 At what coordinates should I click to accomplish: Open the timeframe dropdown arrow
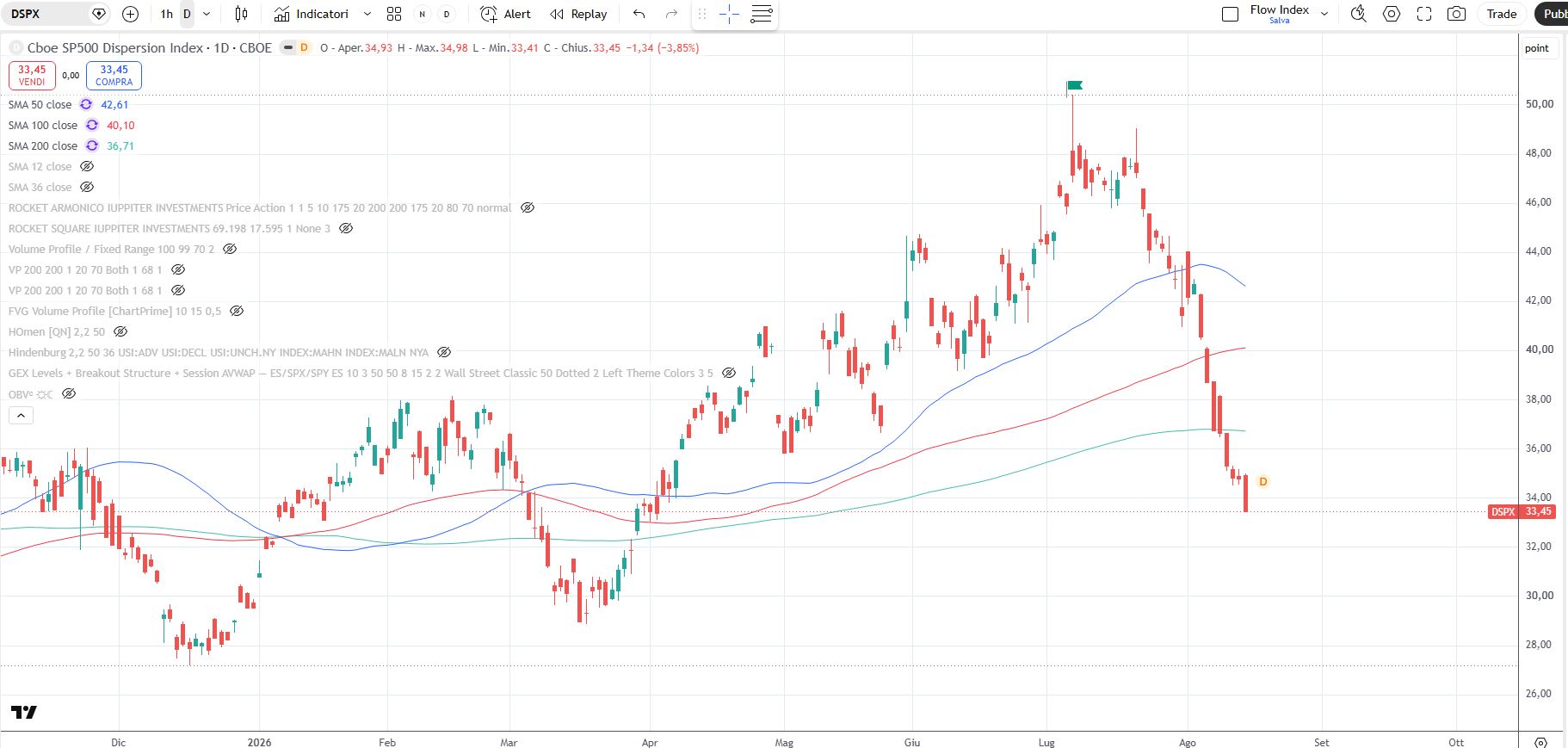pyautogui.click(x=207, y=14)
